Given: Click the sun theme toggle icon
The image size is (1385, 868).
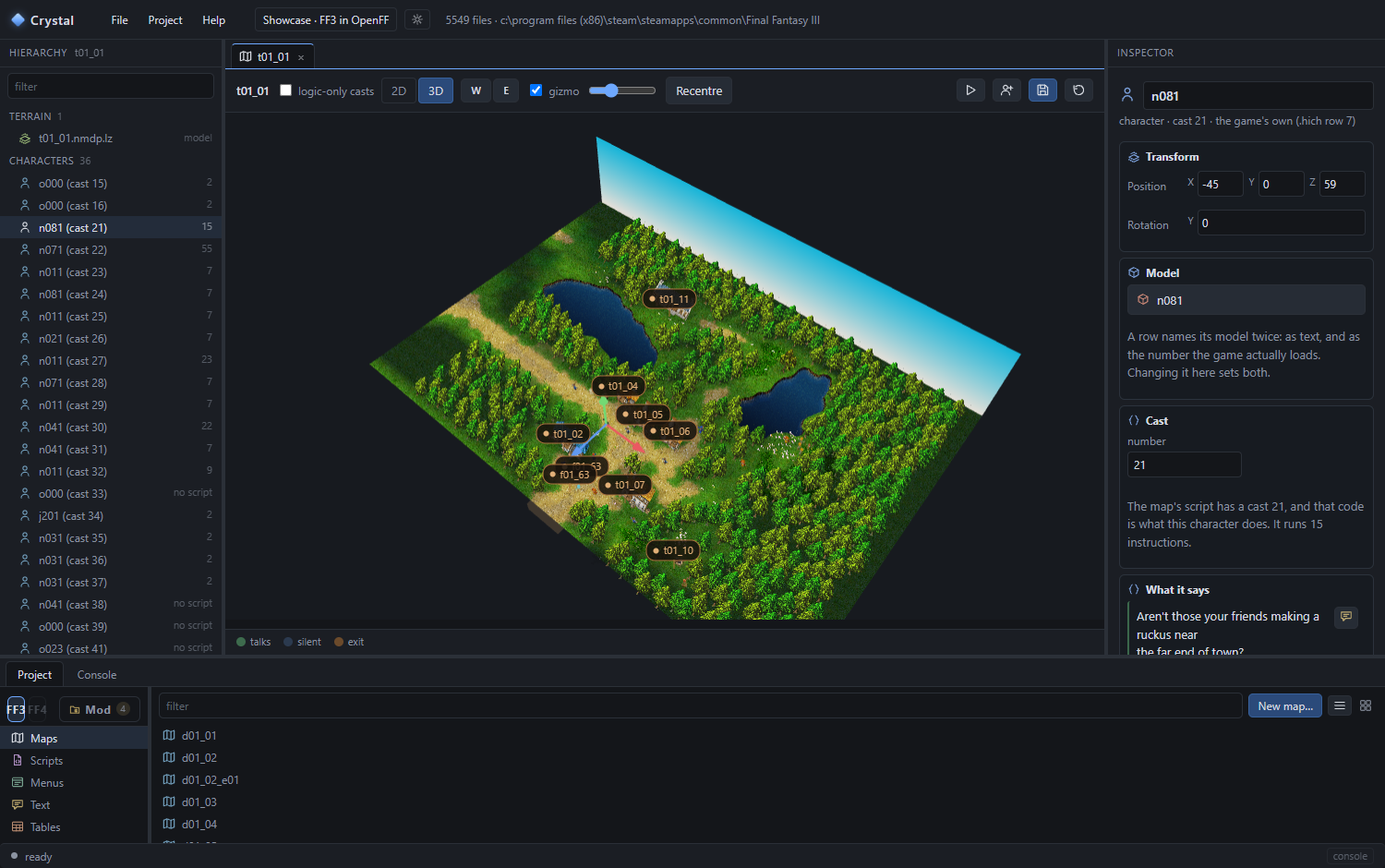Looking at the screenshot, I should 417,19.
